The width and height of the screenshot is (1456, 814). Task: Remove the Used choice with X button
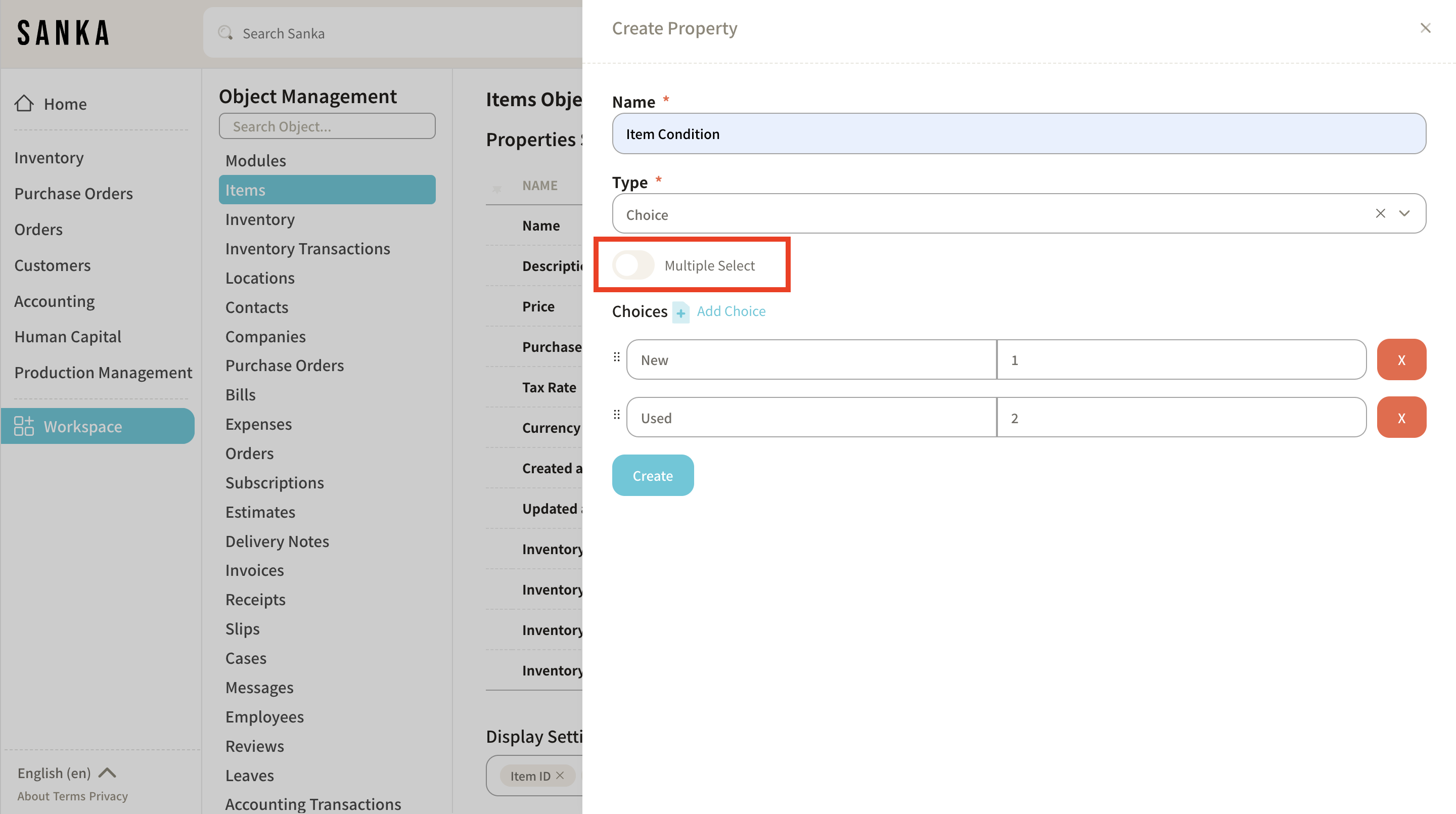(x=1401, y=418)
